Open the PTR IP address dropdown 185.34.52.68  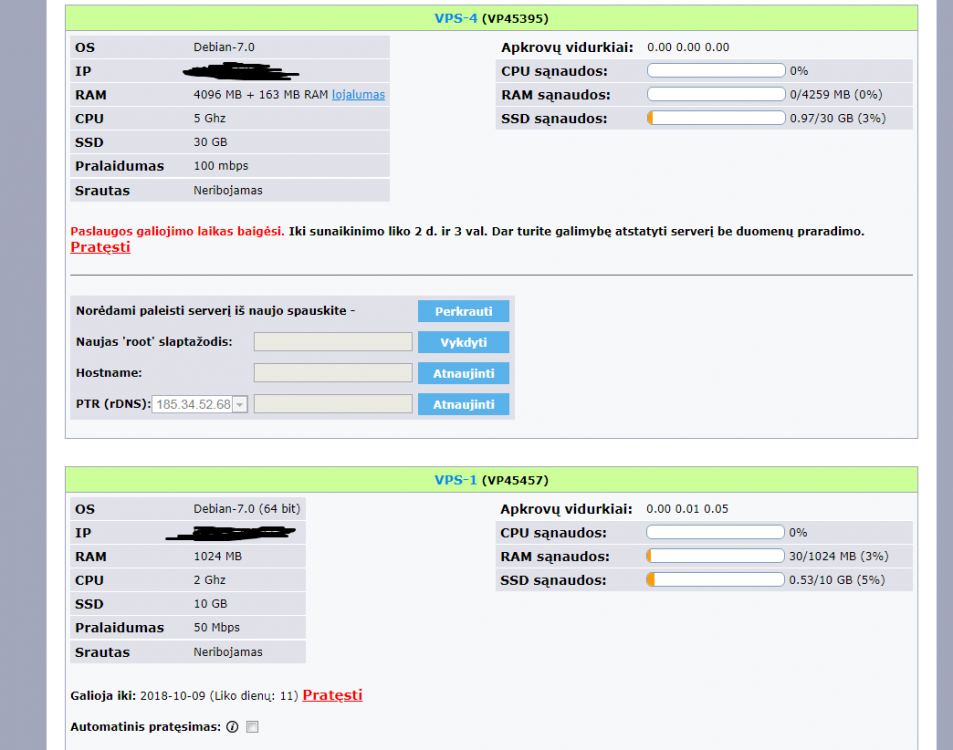coord(199,404)
